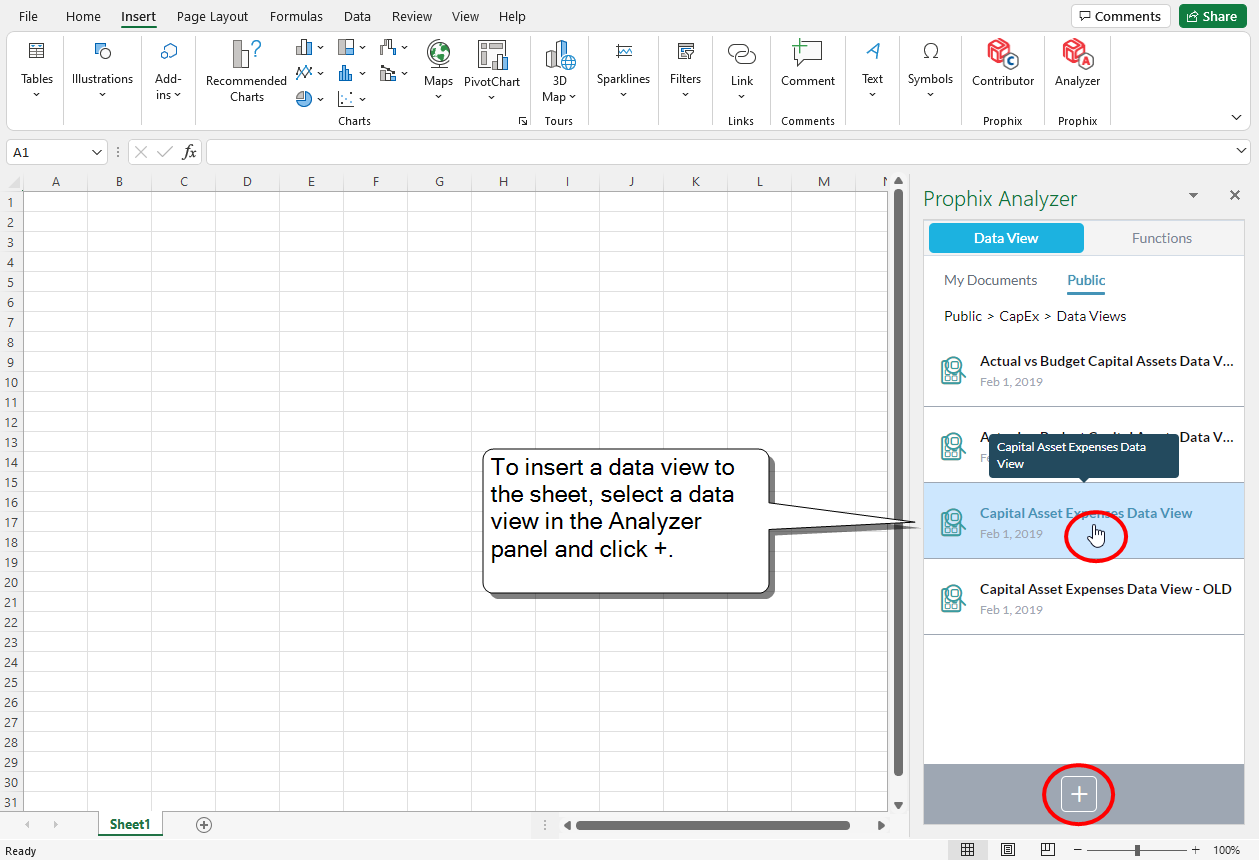Insert a column or bar chart
The width and height of the screenshot is (1259, 860).
[310, 47]
